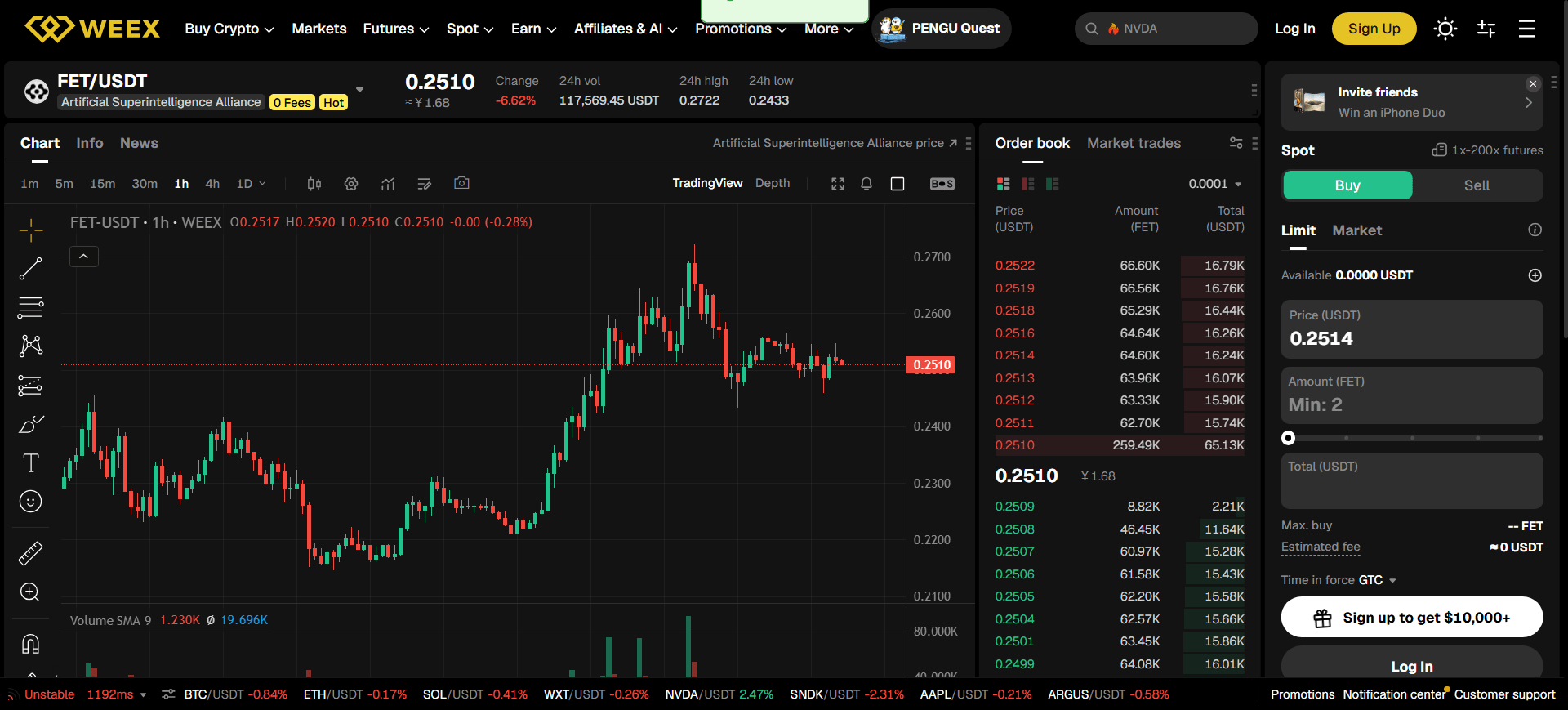Image resolution: width=1568 pixels, height=710 pixels.
Task: Open the hamburger main menu
Action: (x=1527, y=29)
